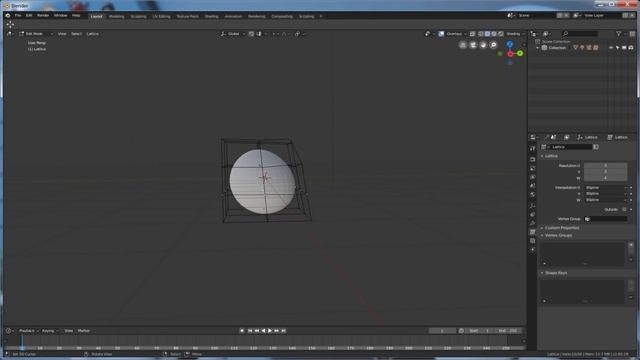
Task: Open the timeline Marker menu
Action: pos(84,331)
